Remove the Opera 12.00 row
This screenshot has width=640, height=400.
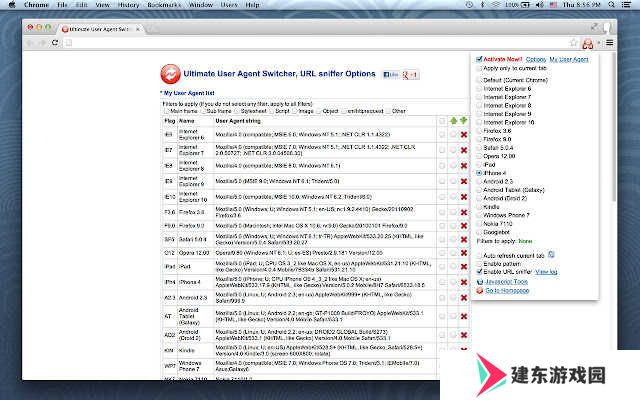[464, 253]
